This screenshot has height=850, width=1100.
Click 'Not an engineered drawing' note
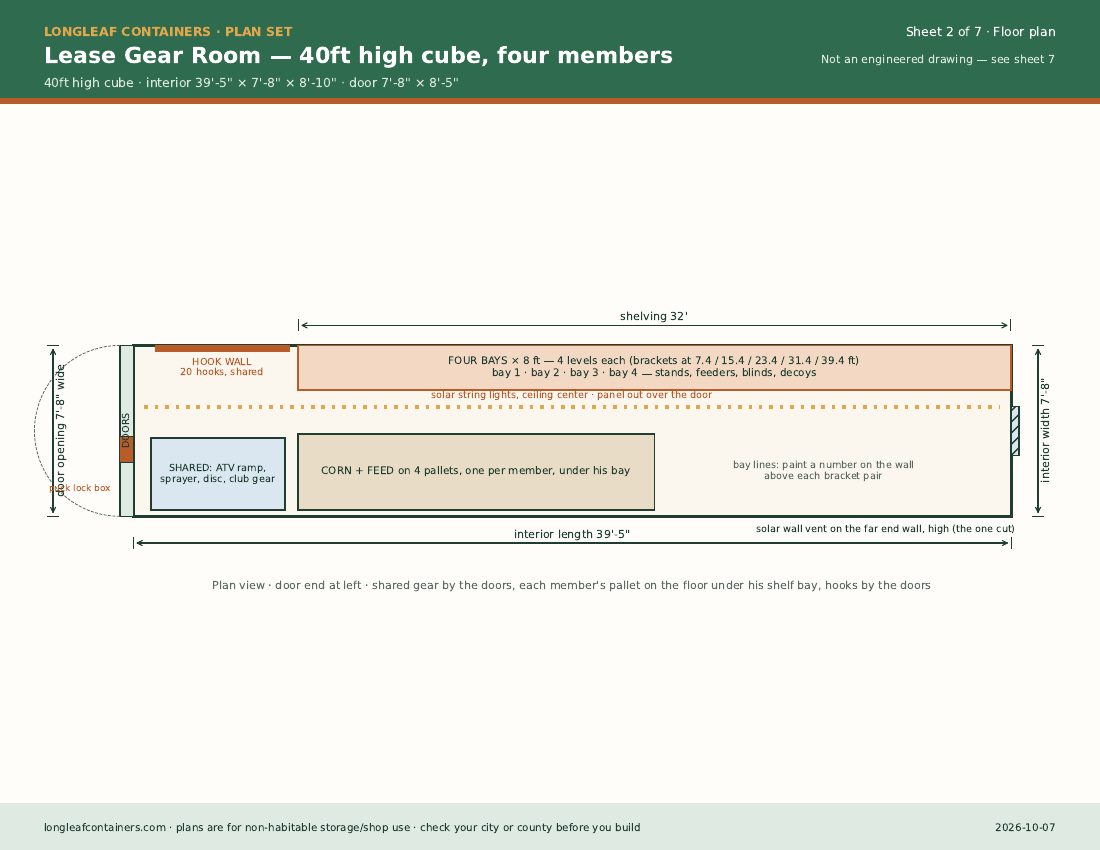[x=938, y=60]
